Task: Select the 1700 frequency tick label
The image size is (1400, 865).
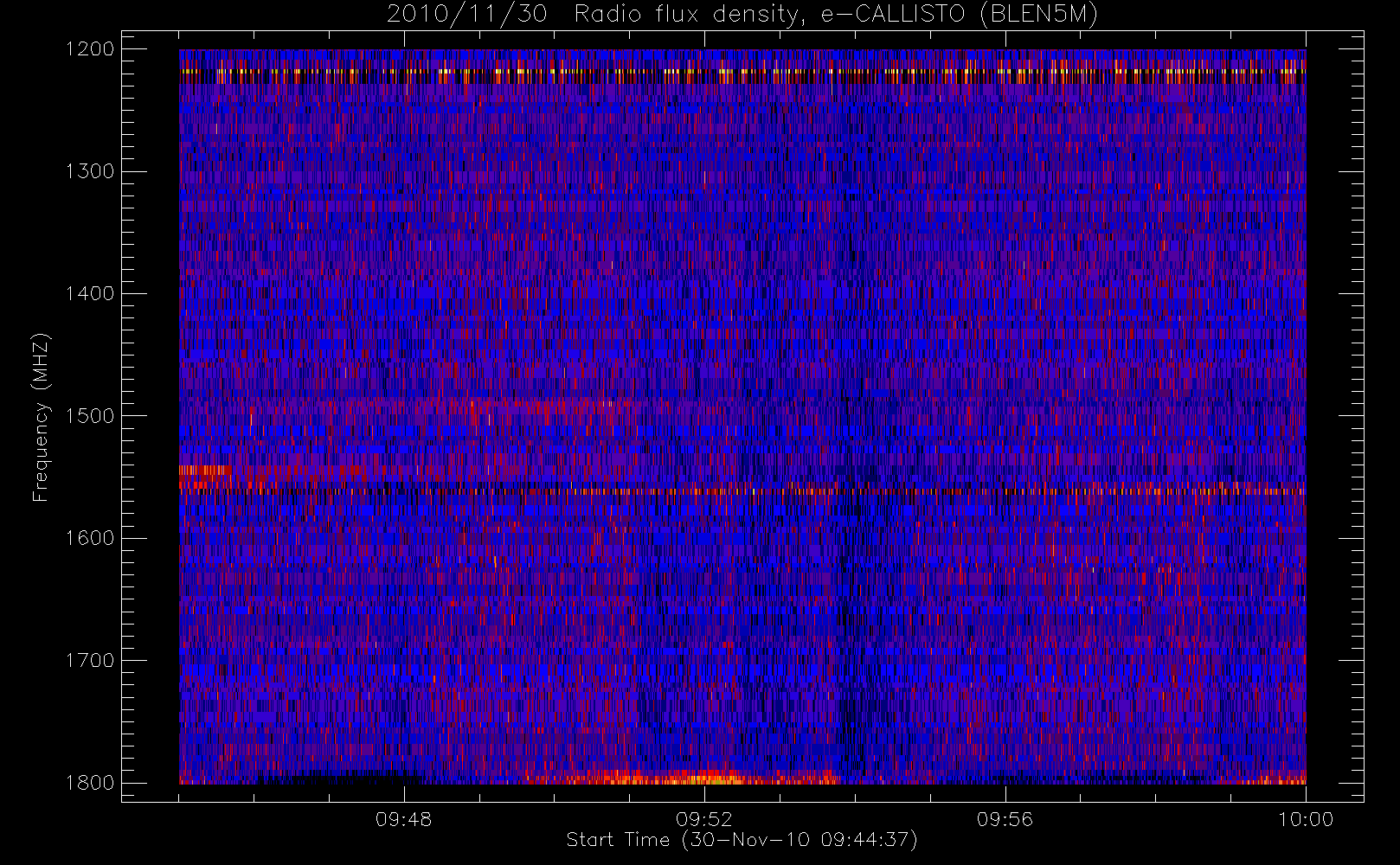Action: tap(90, 661)
